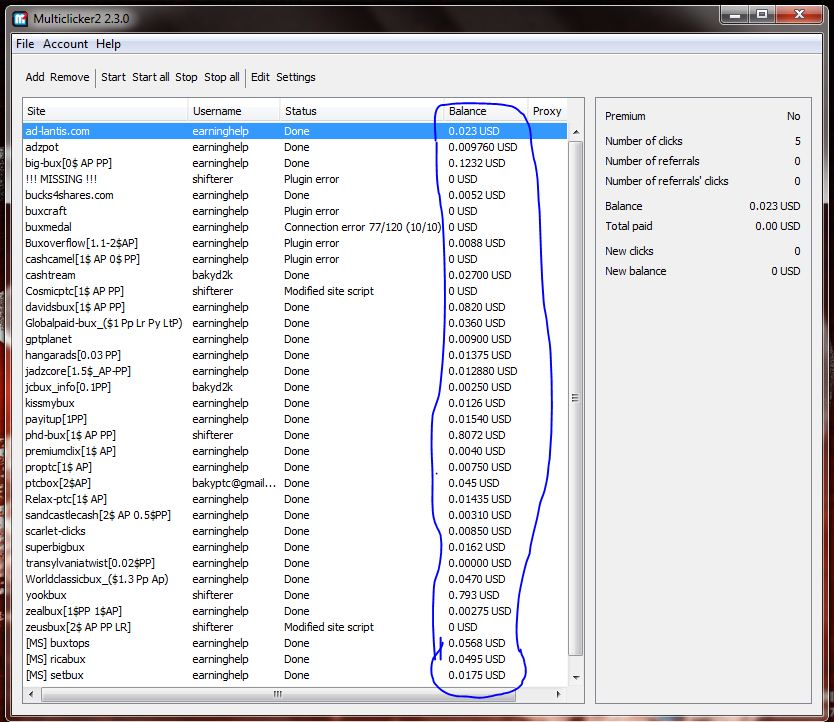Open the Help menu

click(109, 44)
